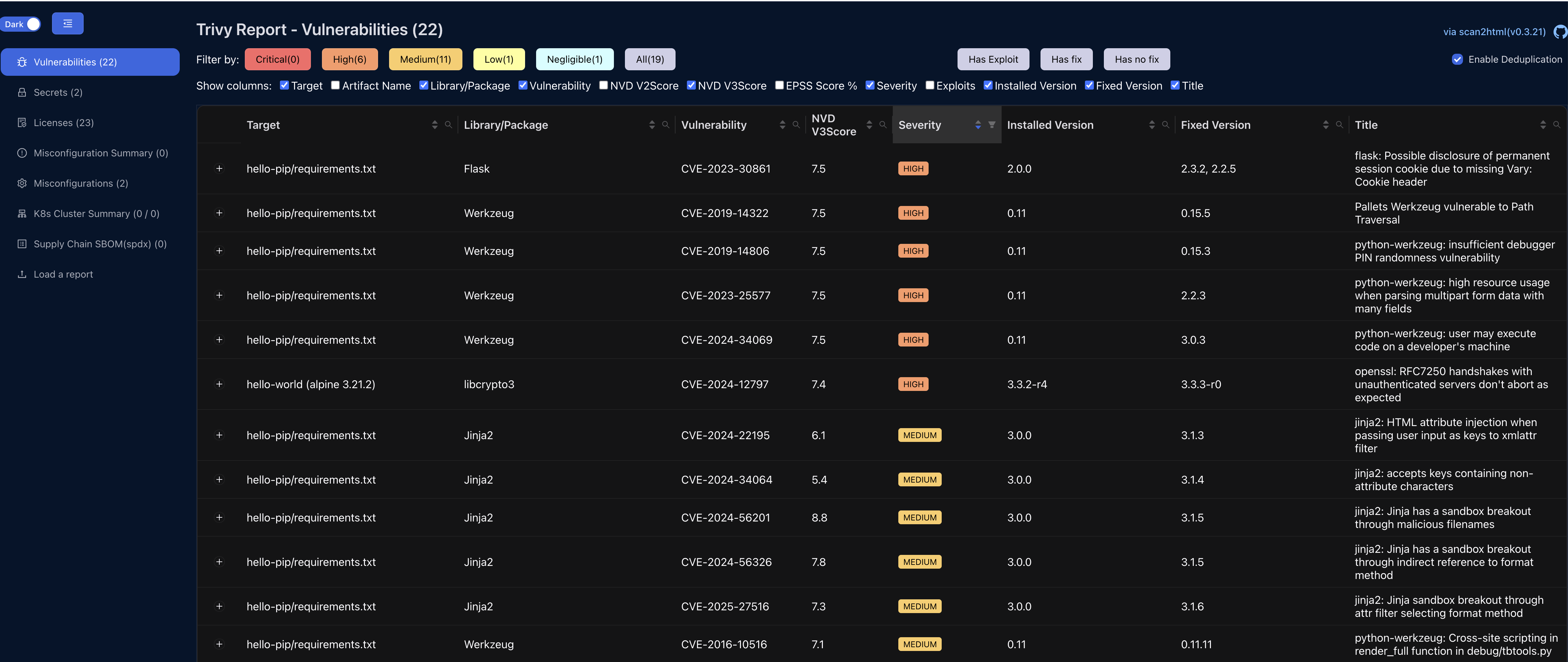
Task: Search the Fixed Version column
Action: (1340, 125)
